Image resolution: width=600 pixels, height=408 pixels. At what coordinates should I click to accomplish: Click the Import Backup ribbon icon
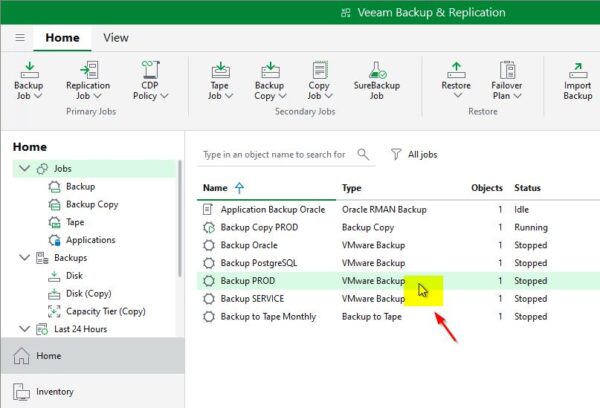coord(578,70)
